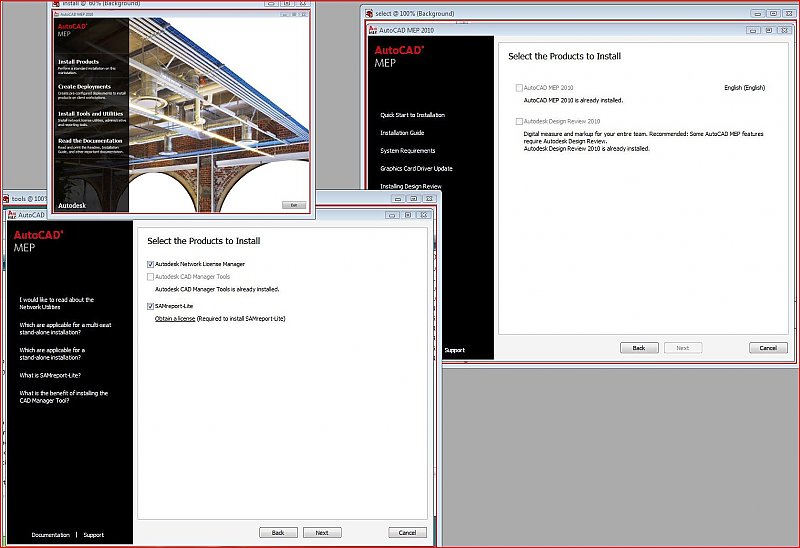Image resolution: width=800 pixels, height=548 pixels.
Task: Click the select window's 'Select the Products to Install' heading
Action: [x=564, y=56]
